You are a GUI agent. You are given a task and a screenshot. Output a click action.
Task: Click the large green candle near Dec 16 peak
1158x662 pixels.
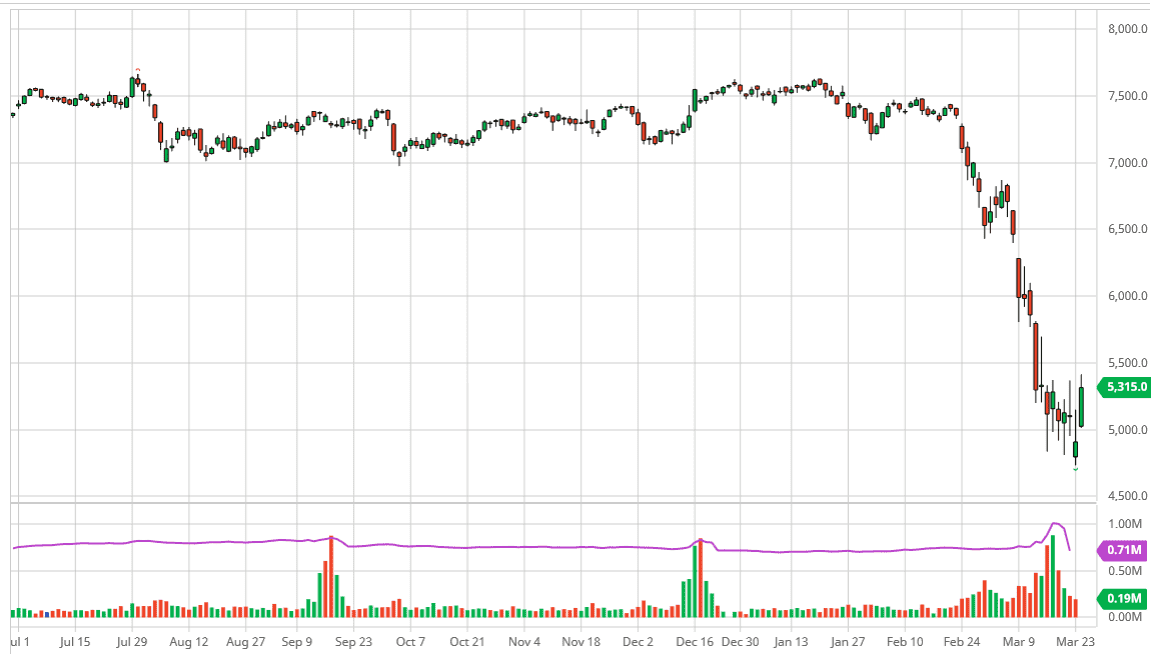[694, 98]
